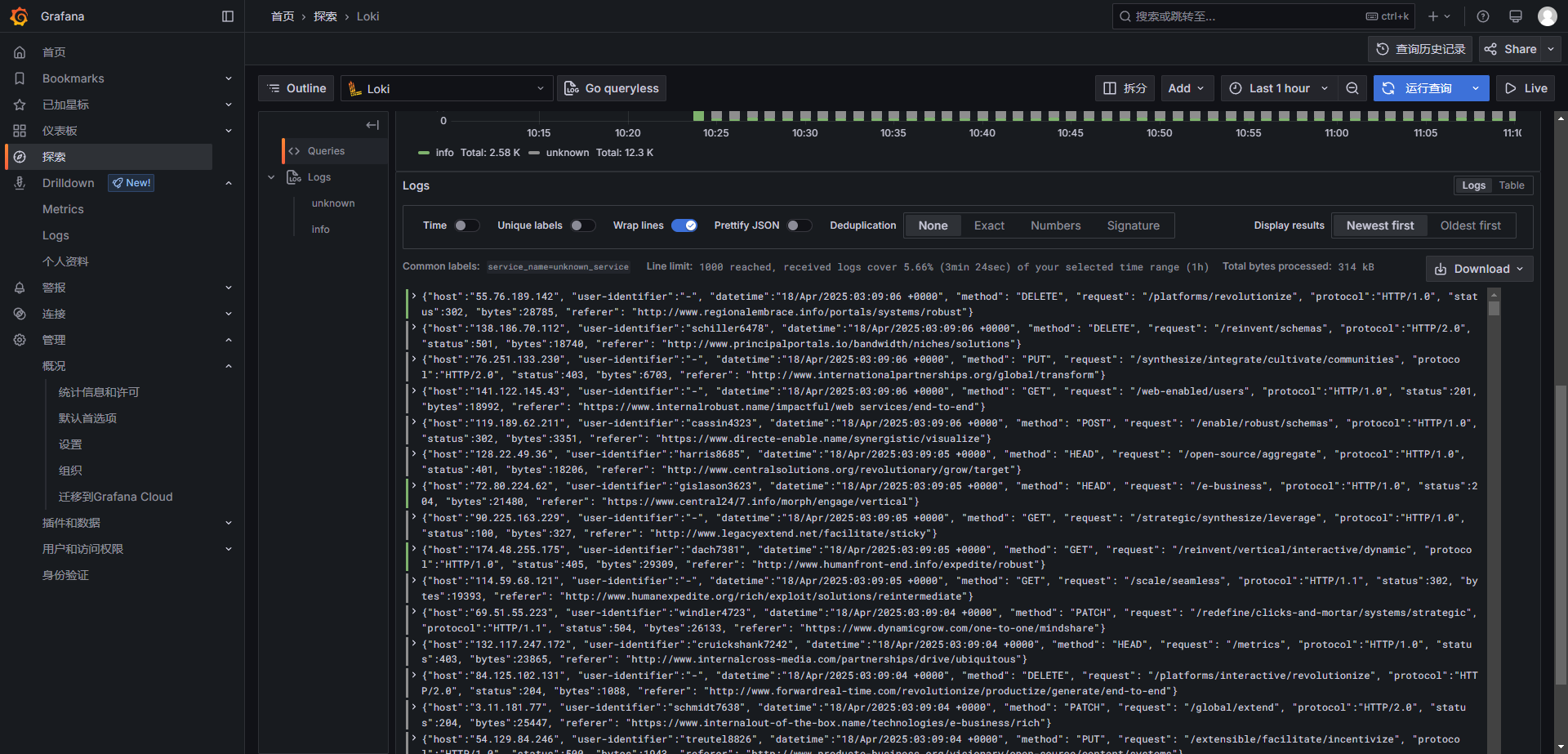Click the dashboards grid icon
Image resolution: width=1568 pixels, height=754 pixels.
[20, 131]
